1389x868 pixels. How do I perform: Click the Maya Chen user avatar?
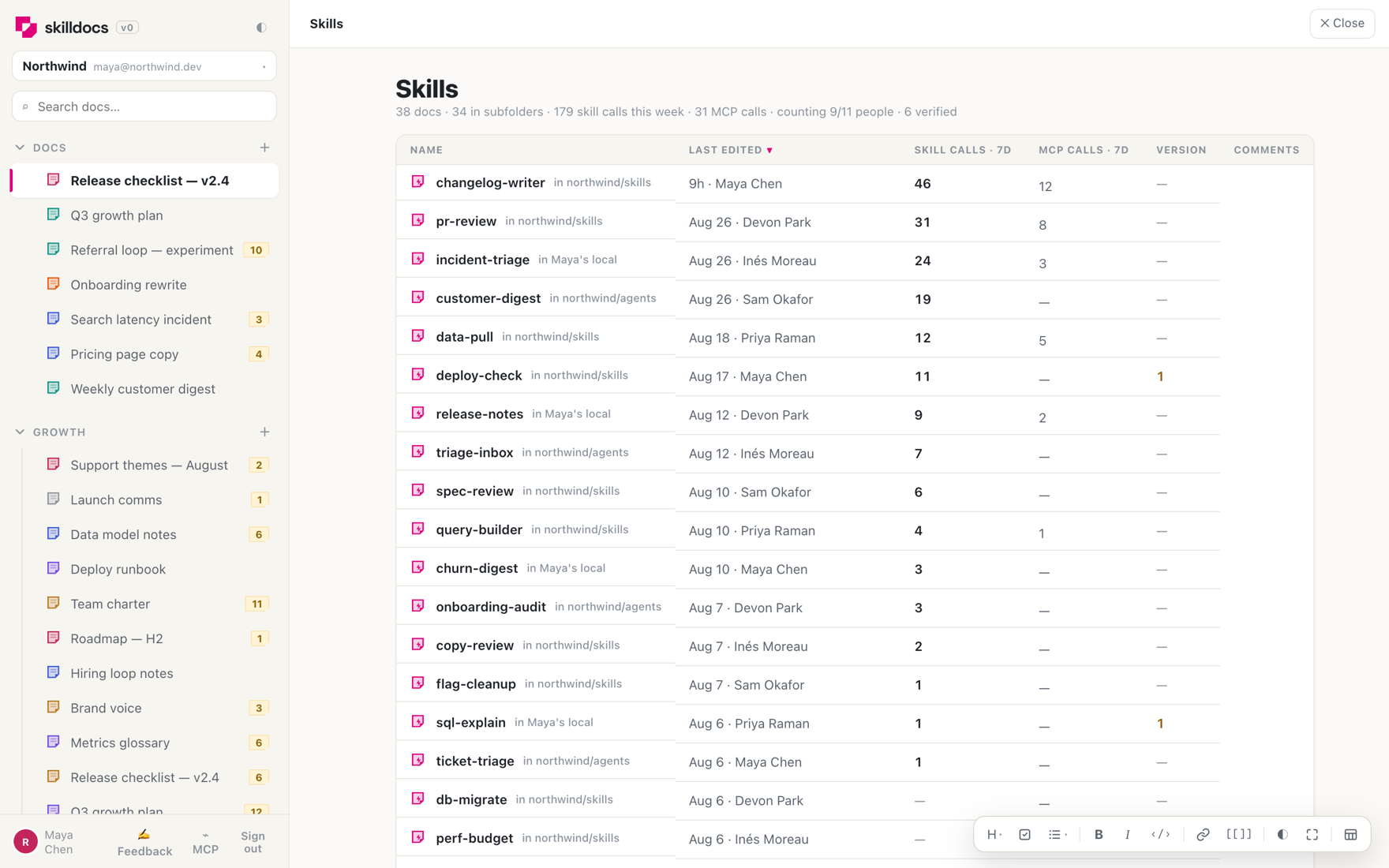pos(25,842)
